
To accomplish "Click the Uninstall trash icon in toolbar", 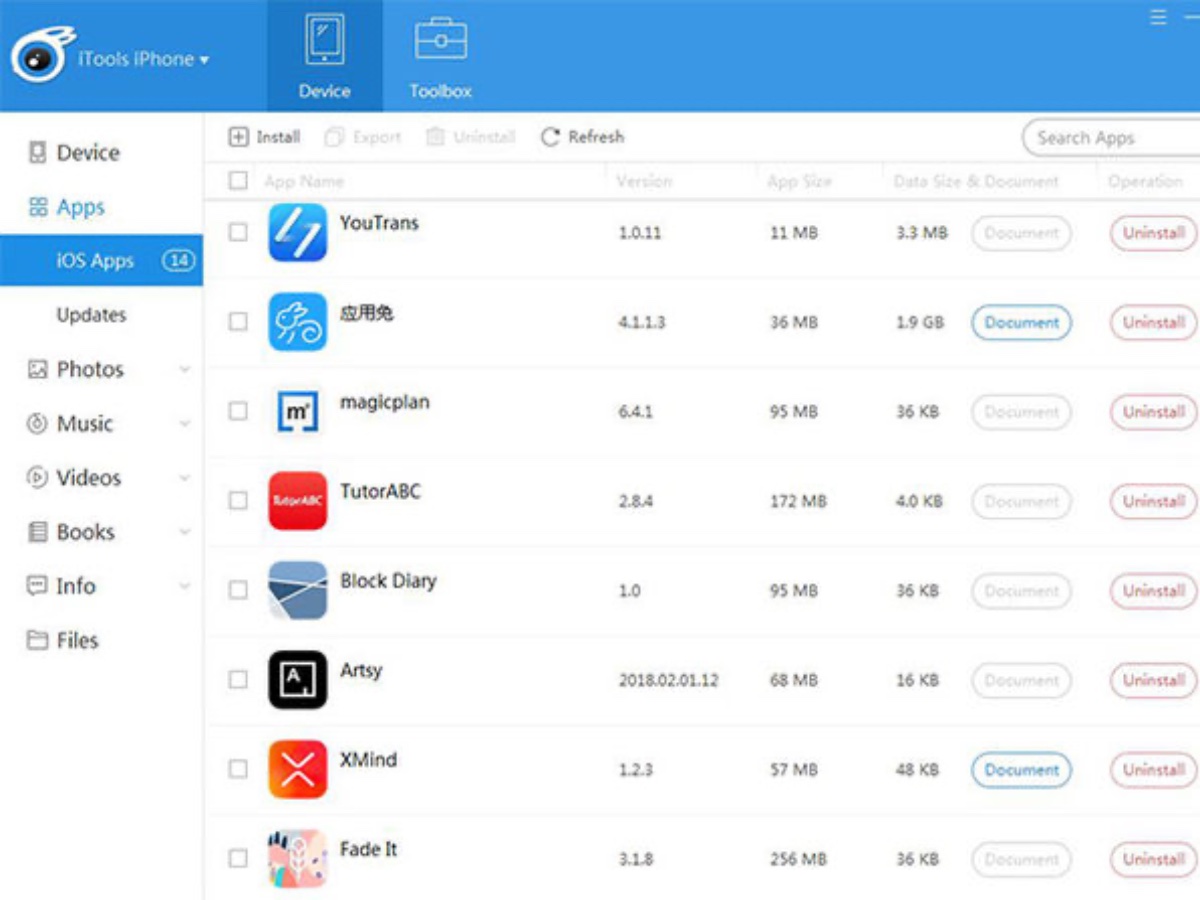I will 435,137.
